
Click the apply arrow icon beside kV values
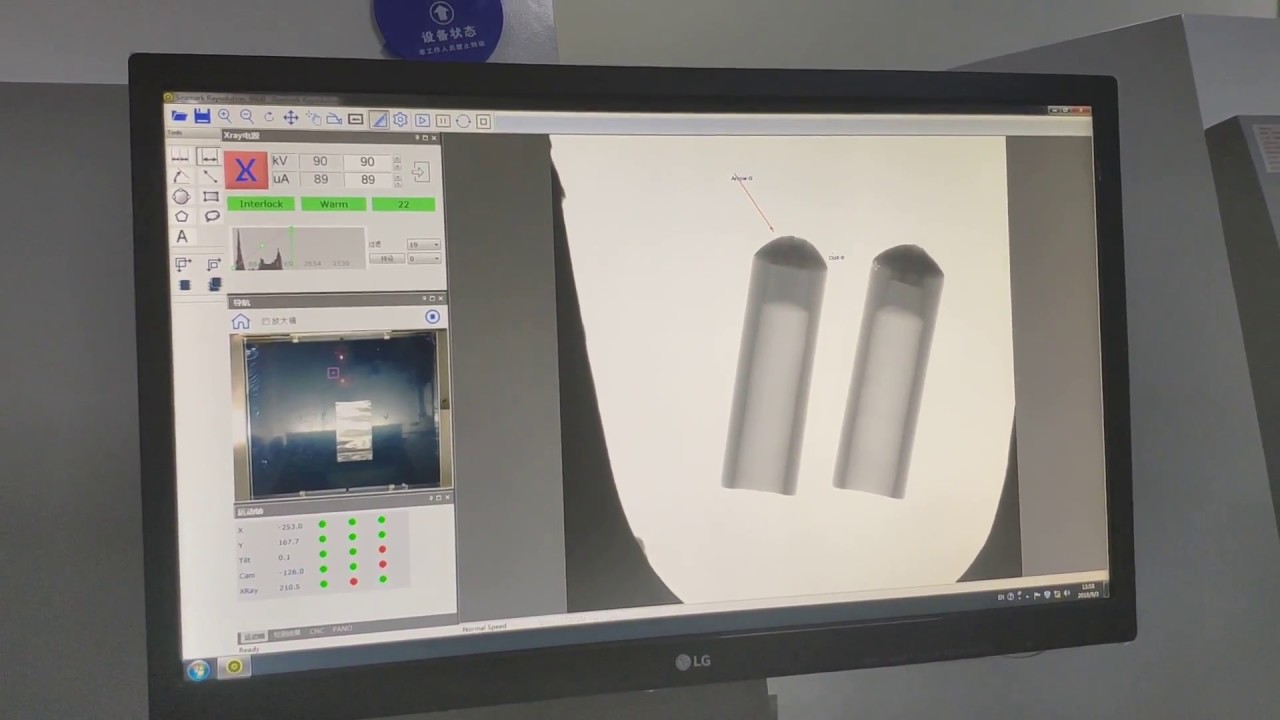(419, 172)
